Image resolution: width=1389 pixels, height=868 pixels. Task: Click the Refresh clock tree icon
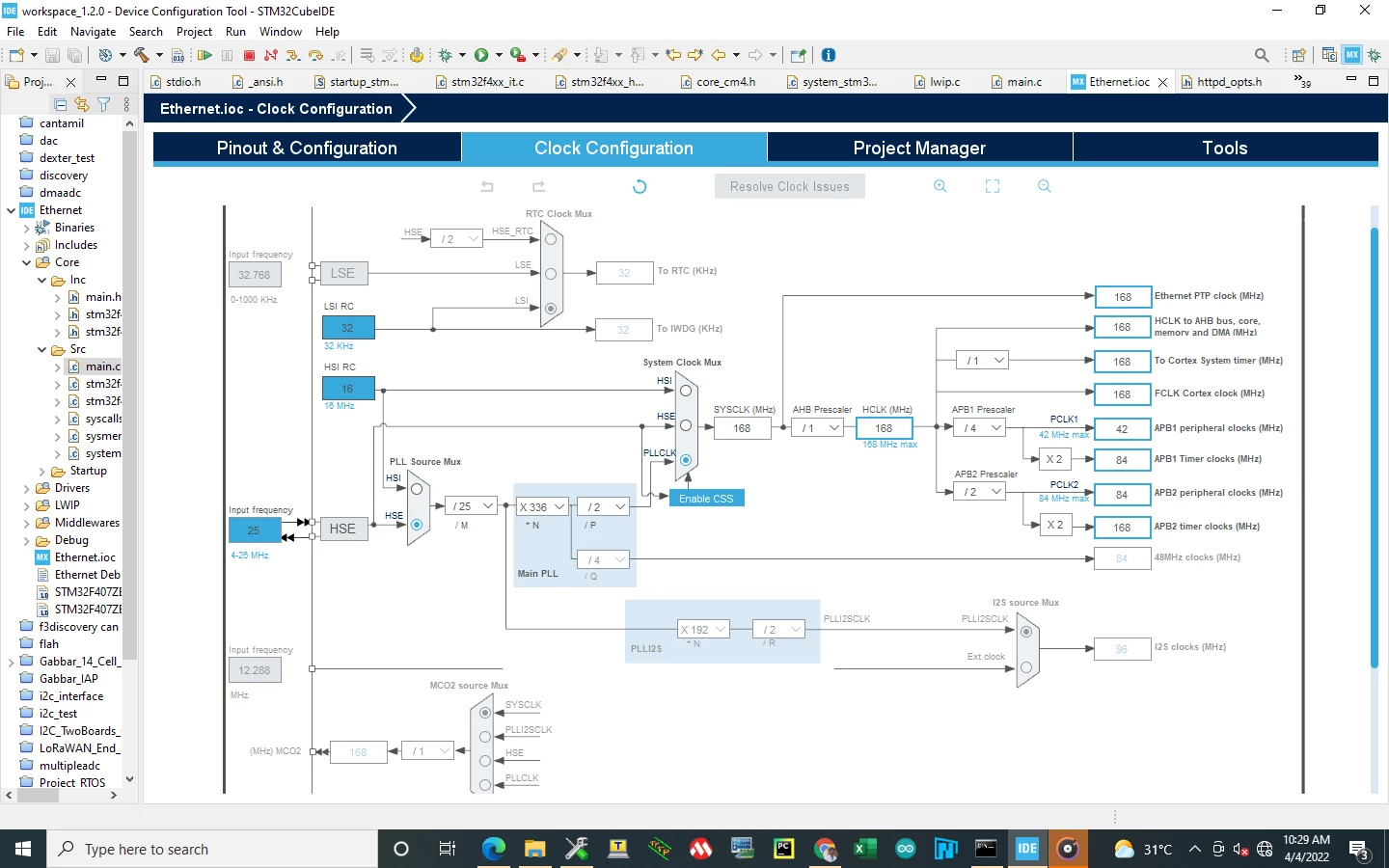pos(640,186)
